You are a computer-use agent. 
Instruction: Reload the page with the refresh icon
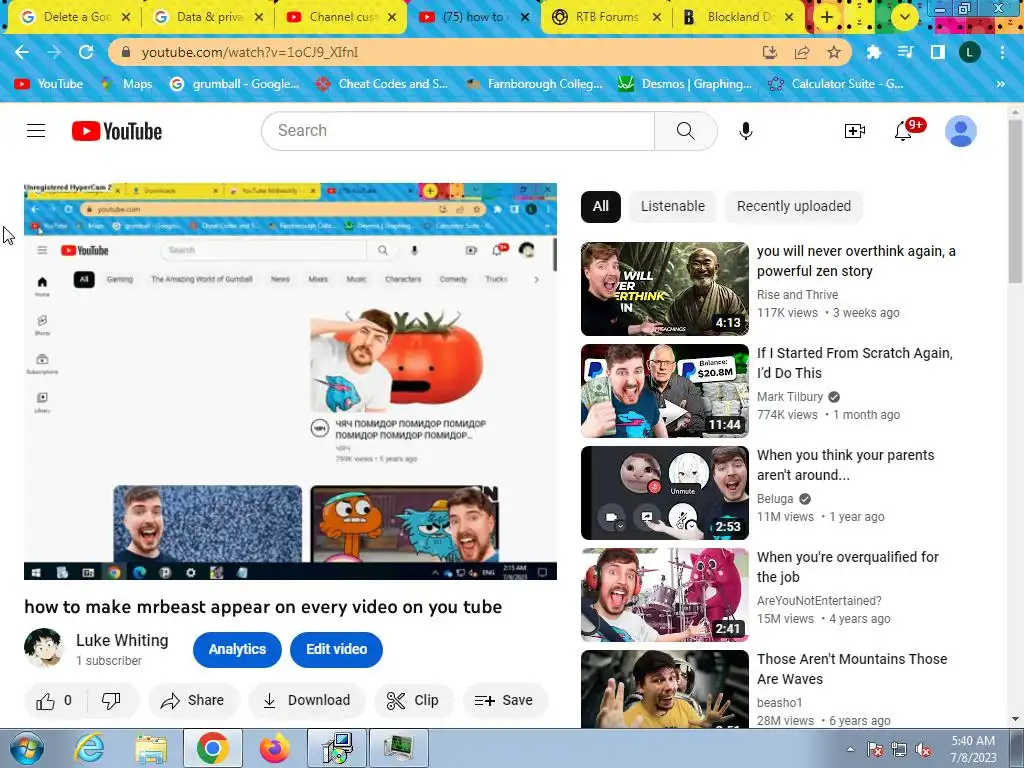click(86, 52)
